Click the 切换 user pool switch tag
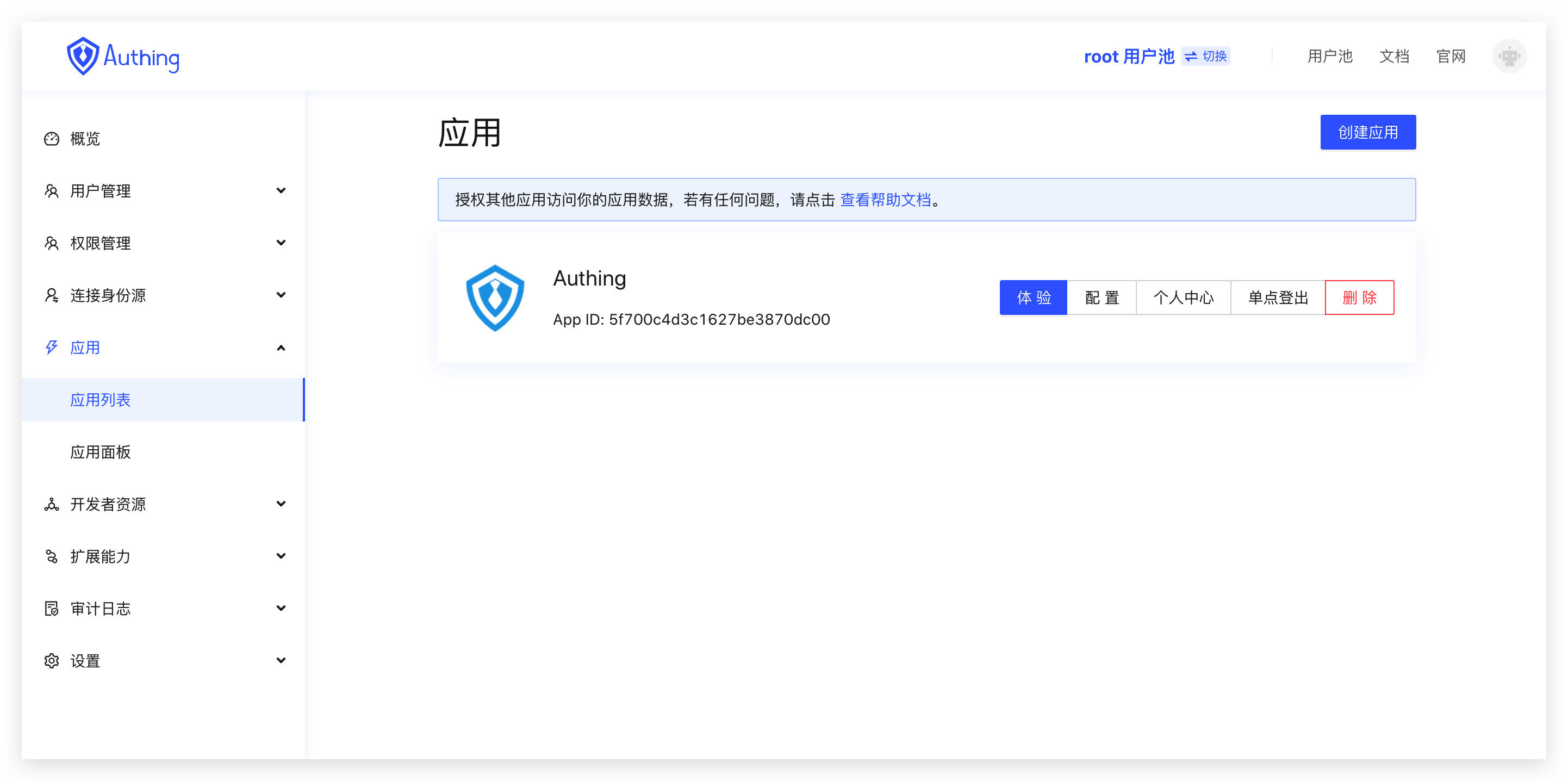 click(1206, 57)
